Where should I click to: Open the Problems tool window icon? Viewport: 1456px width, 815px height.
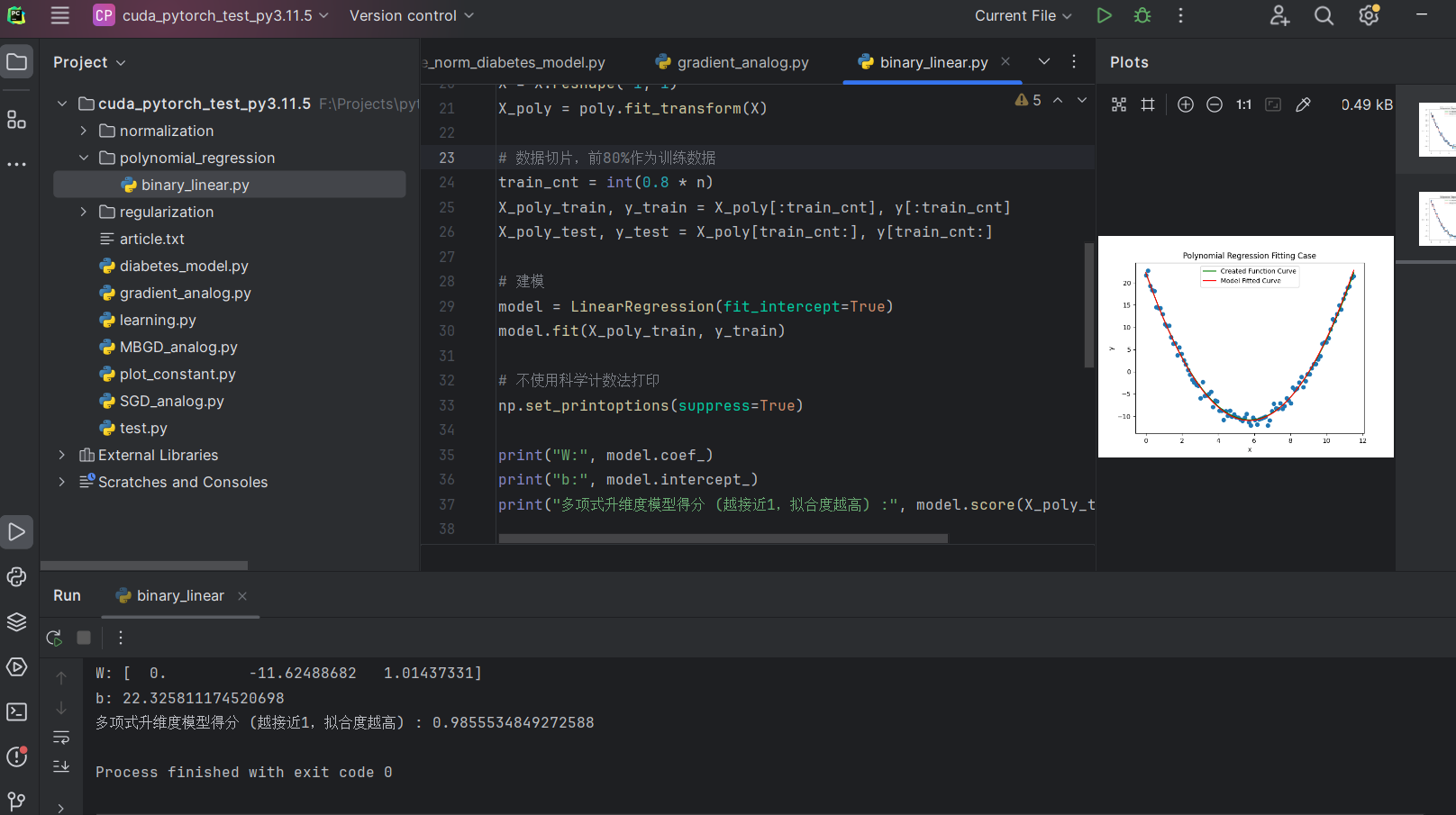pos(16,757)
